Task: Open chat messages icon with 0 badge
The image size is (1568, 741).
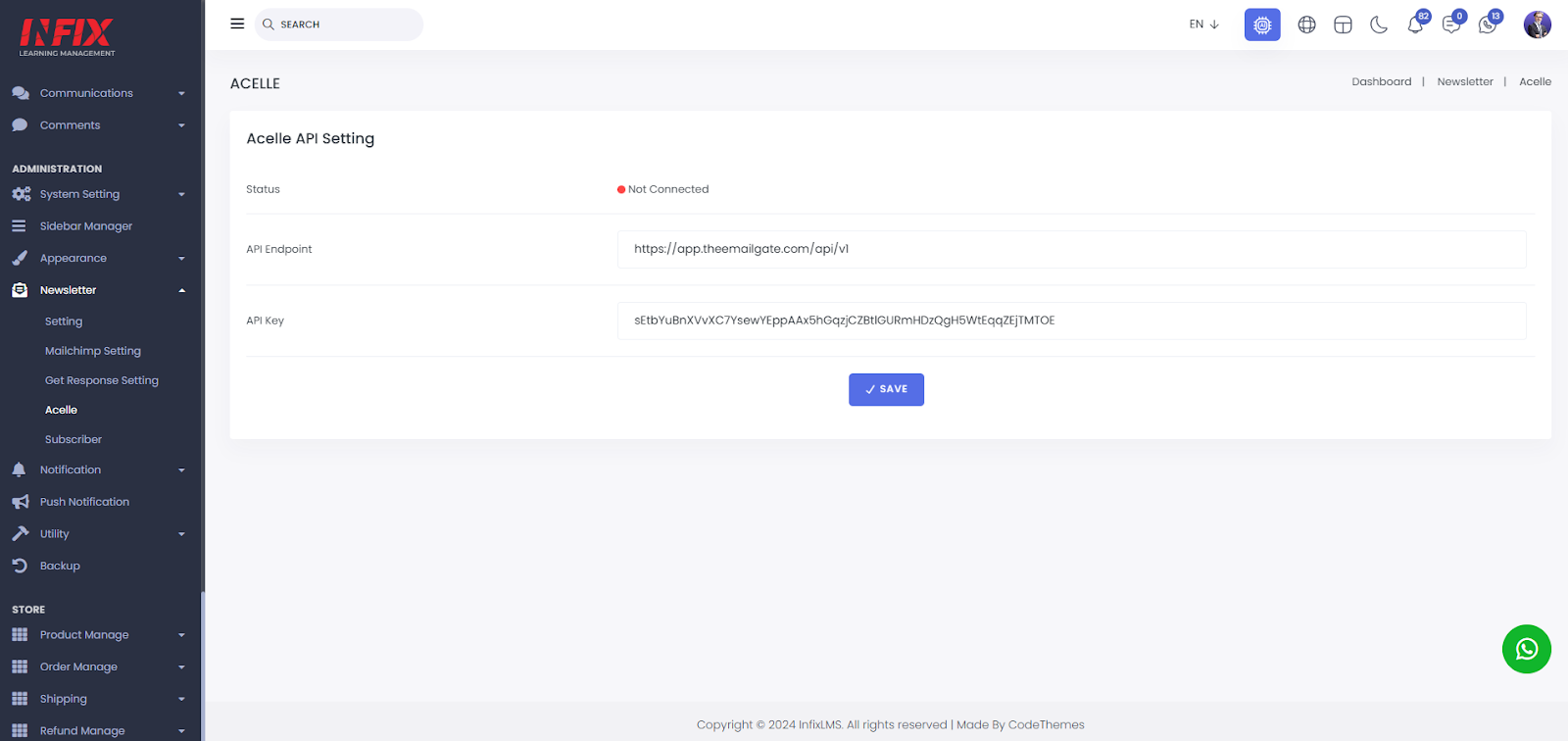Action: click(x=1452, y=24)
